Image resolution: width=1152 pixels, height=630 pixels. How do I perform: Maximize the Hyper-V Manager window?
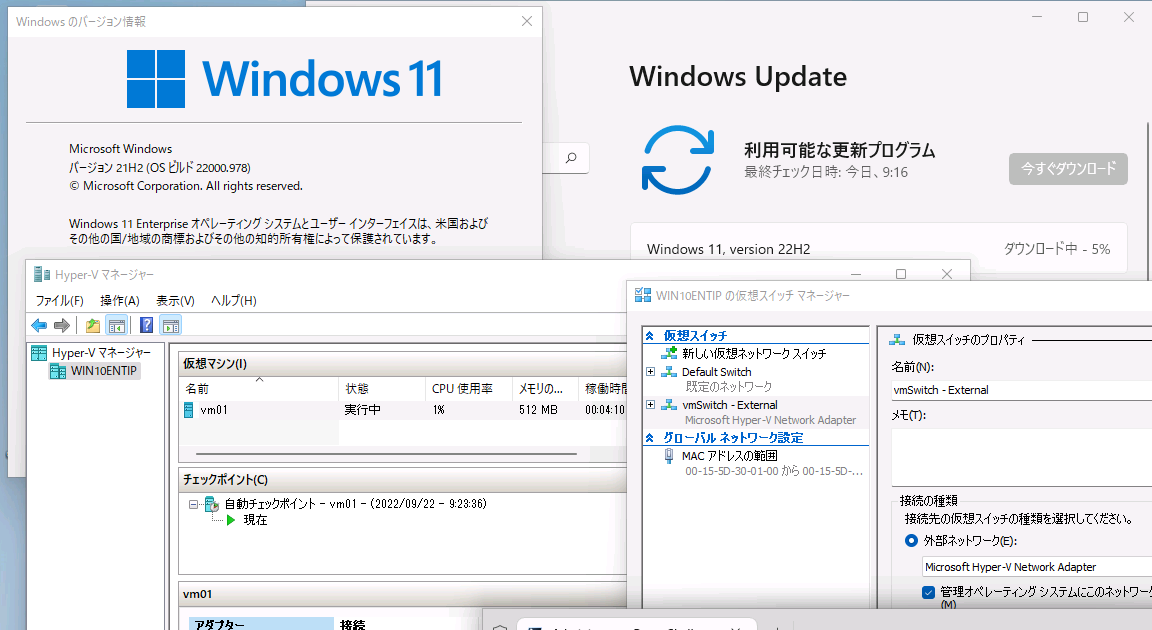click(x=901, y=274)
